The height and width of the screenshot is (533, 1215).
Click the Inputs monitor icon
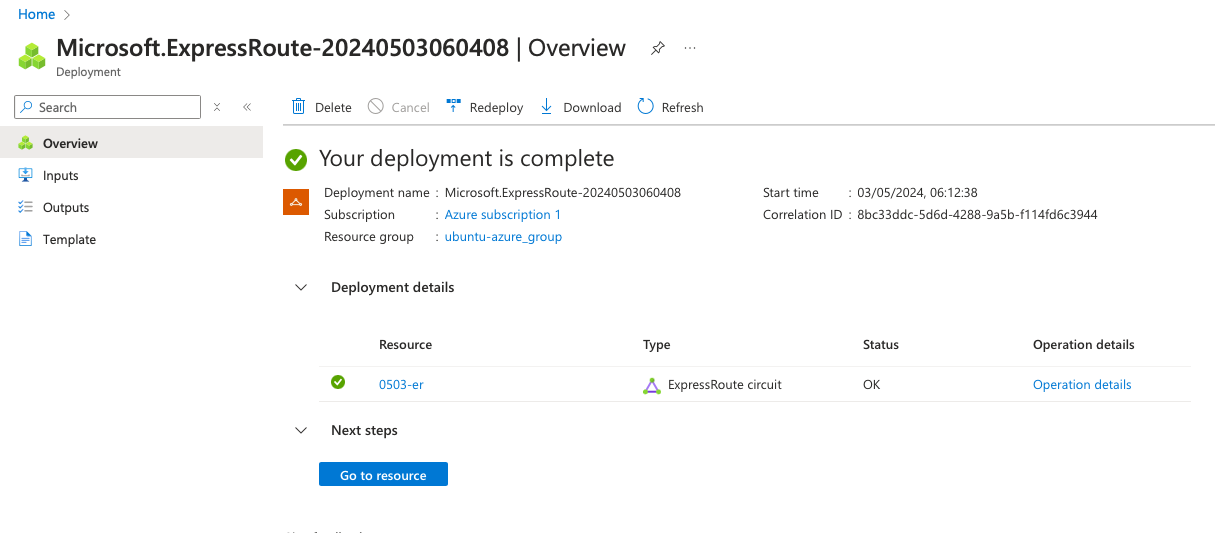point(26,175)
